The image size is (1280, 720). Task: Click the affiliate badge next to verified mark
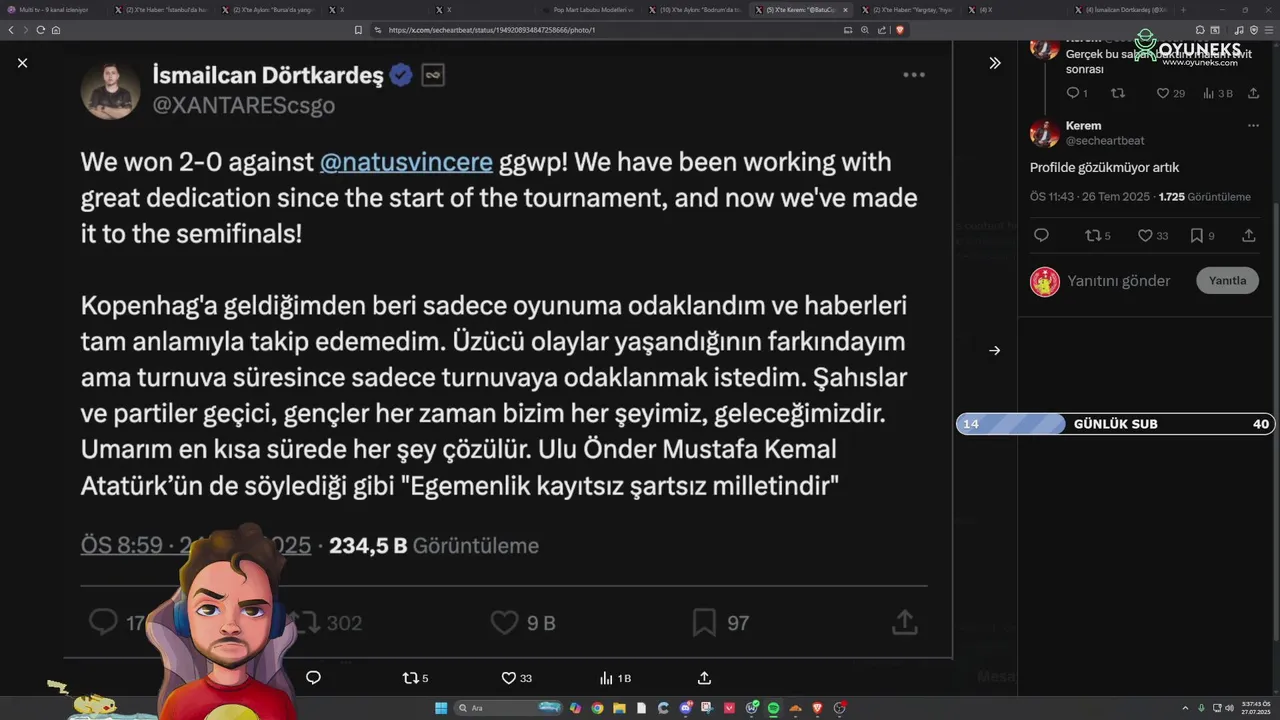(x=433, y=75)
